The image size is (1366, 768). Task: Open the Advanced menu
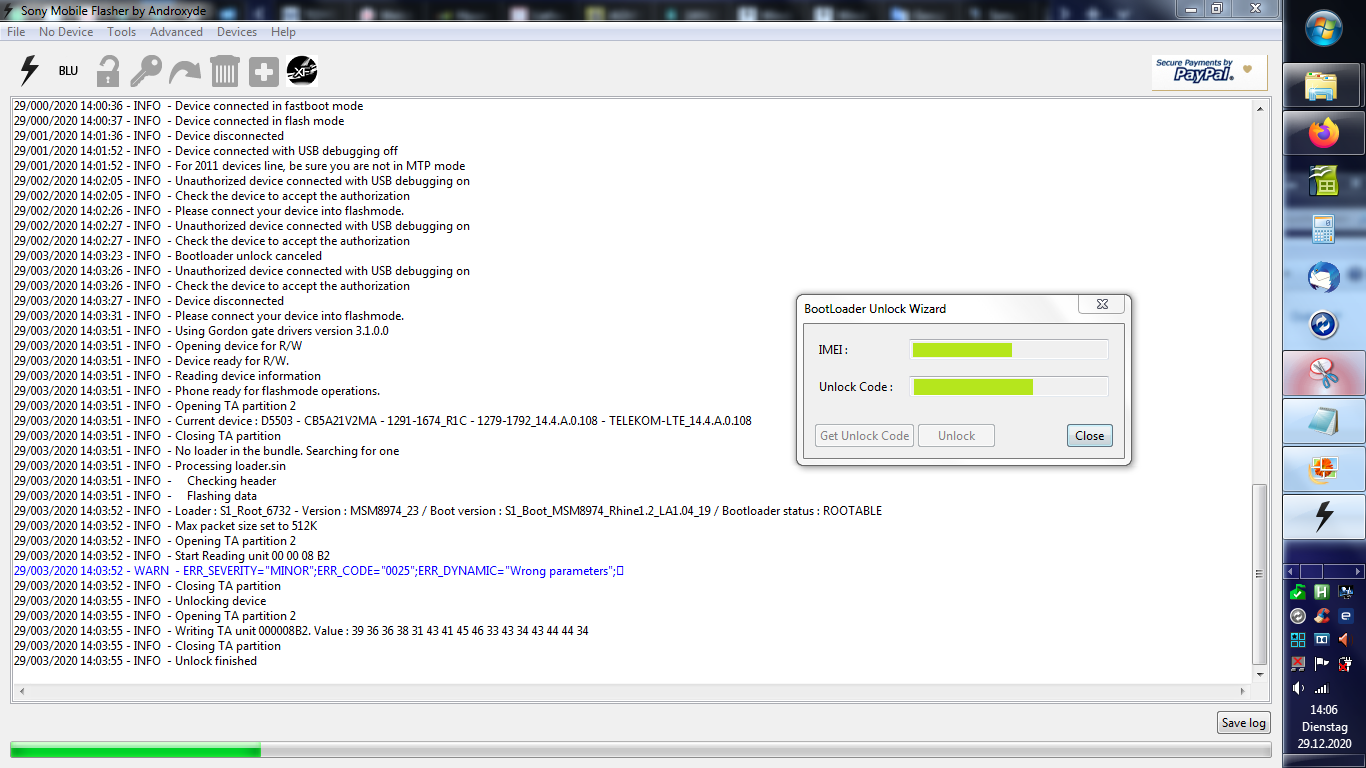point(177,32)
